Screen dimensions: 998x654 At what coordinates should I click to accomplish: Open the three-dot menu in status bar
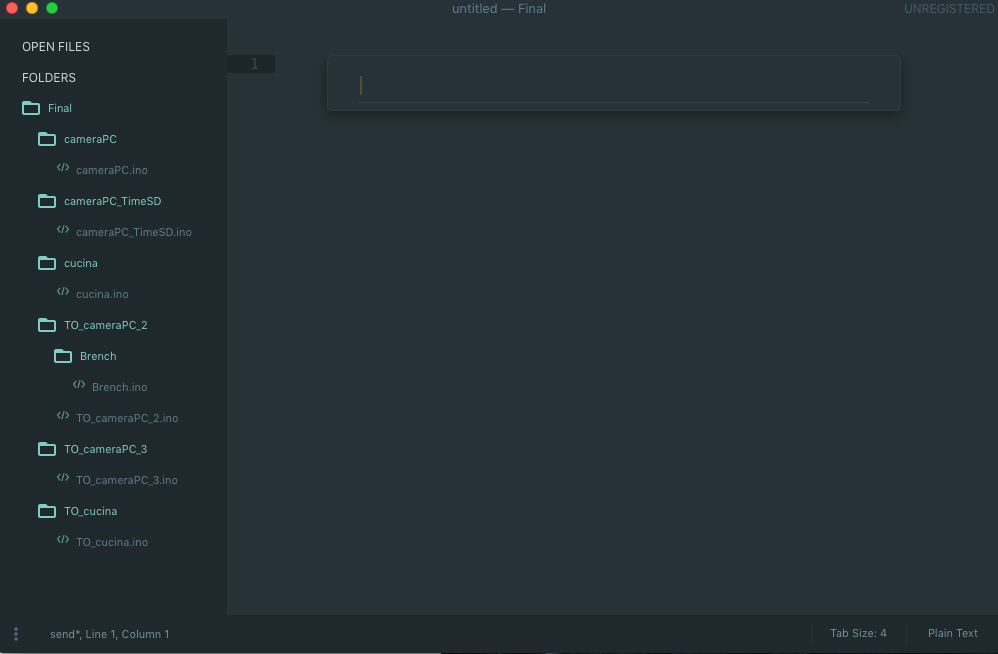click(x=16, y=634)
